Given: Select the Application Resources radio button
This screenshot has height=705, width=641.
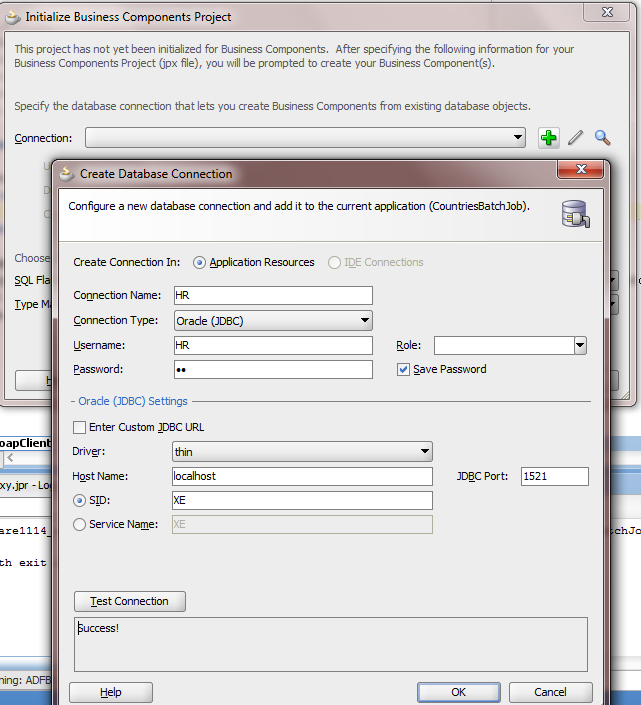Looking at the screenshot, I should point(200,262).
